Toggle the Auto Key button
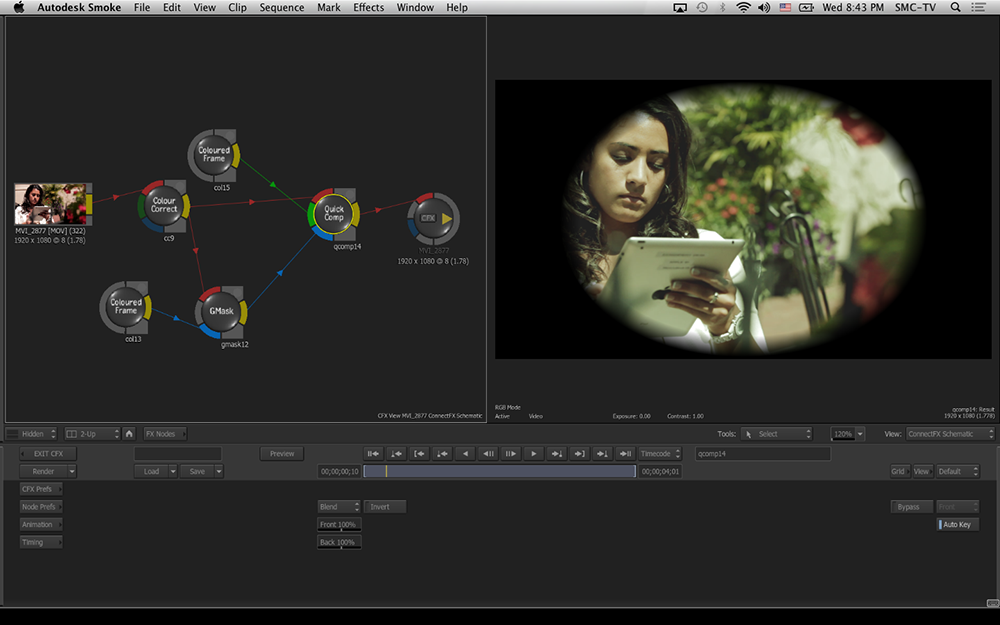The height and width of the screenshot is (625, 1000). (957, 524)
